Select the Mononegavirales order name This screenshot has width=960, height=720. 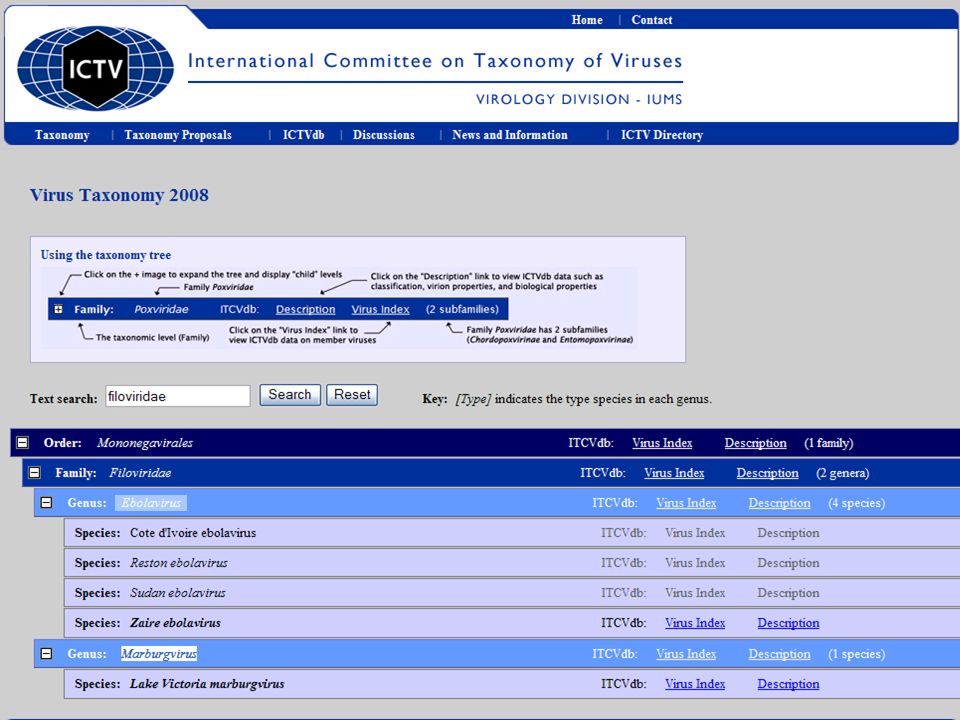pyautogui.click(x=144, y=443)
